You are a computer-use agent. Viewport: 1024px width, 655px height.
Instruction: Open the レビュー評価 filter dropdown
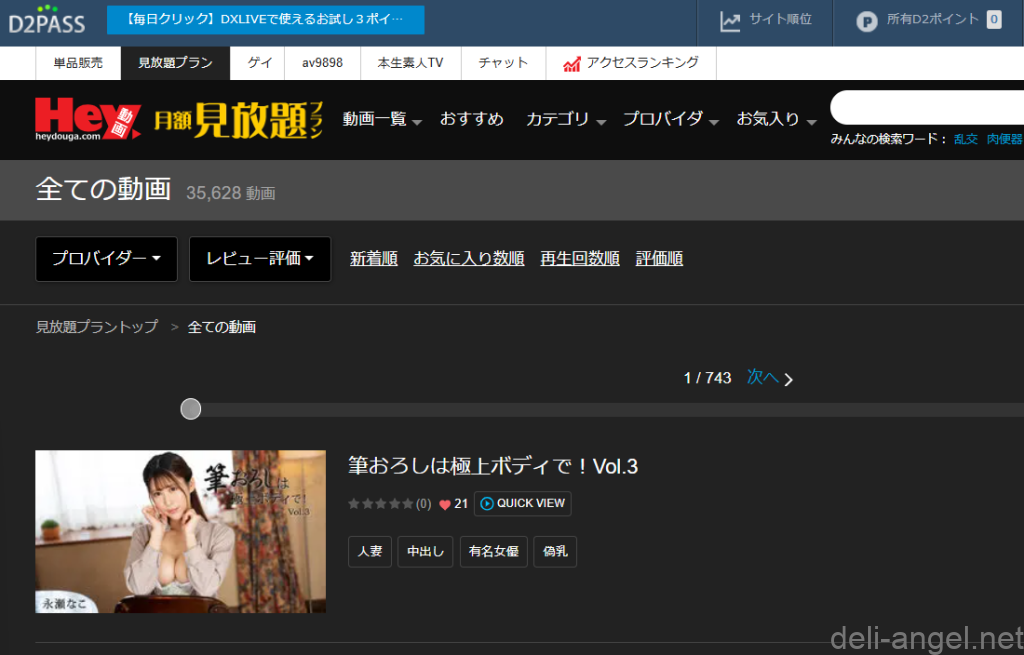pyautogui.click(x=260, y=259)
